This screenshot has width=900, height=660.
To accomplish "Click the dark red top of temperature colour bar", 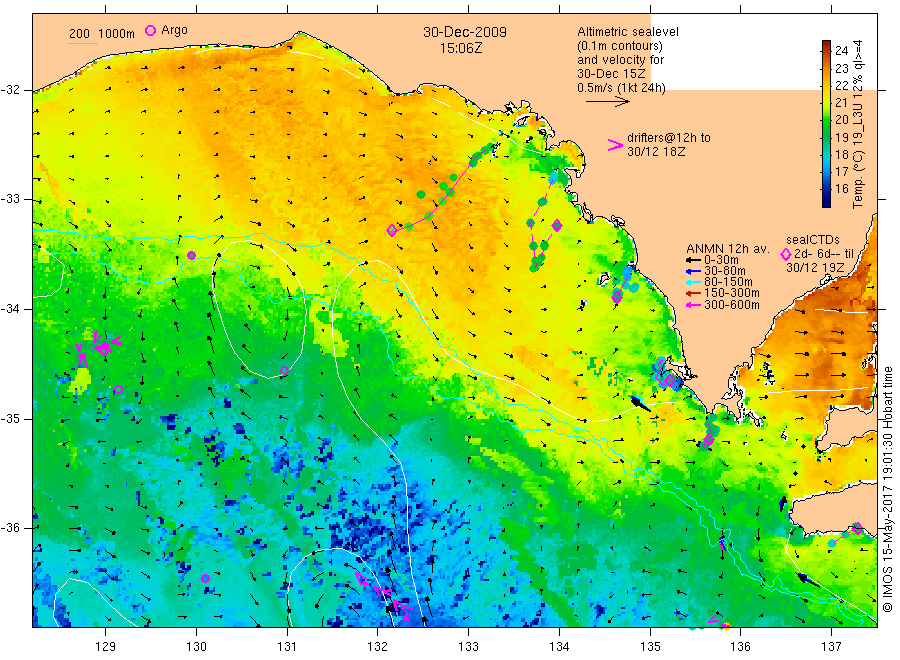I will point(827,45).
